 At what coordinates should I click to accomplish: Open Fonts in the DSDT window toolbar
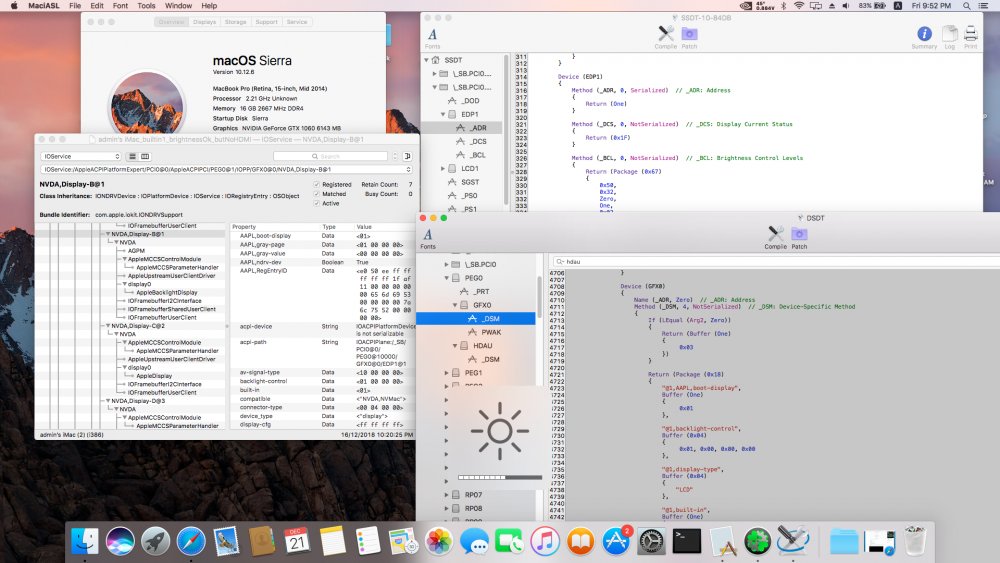pyautogui.click(x=428, y=235)
